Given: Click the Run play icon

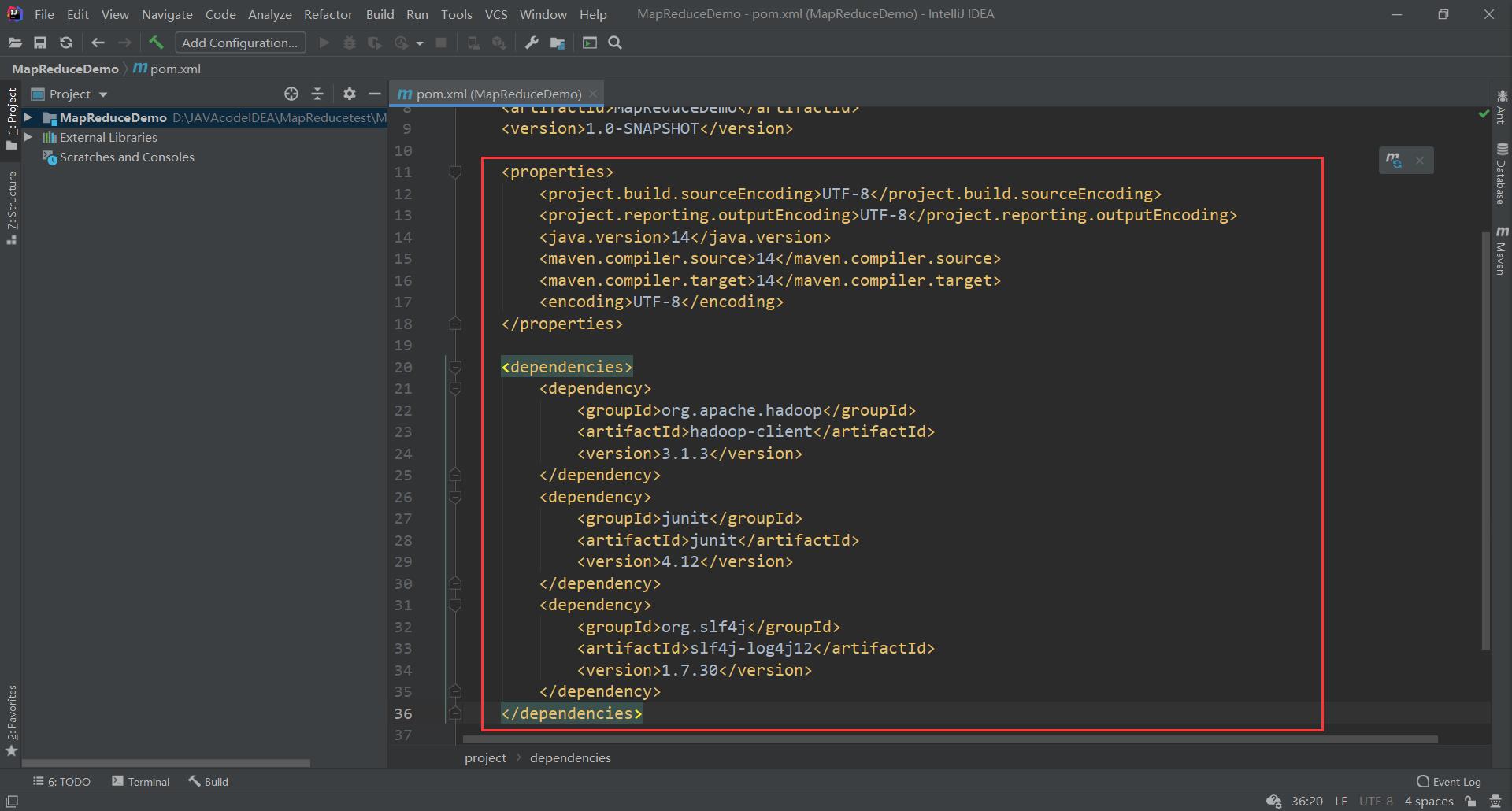Looking at the screenshot, I should (324, 43).
